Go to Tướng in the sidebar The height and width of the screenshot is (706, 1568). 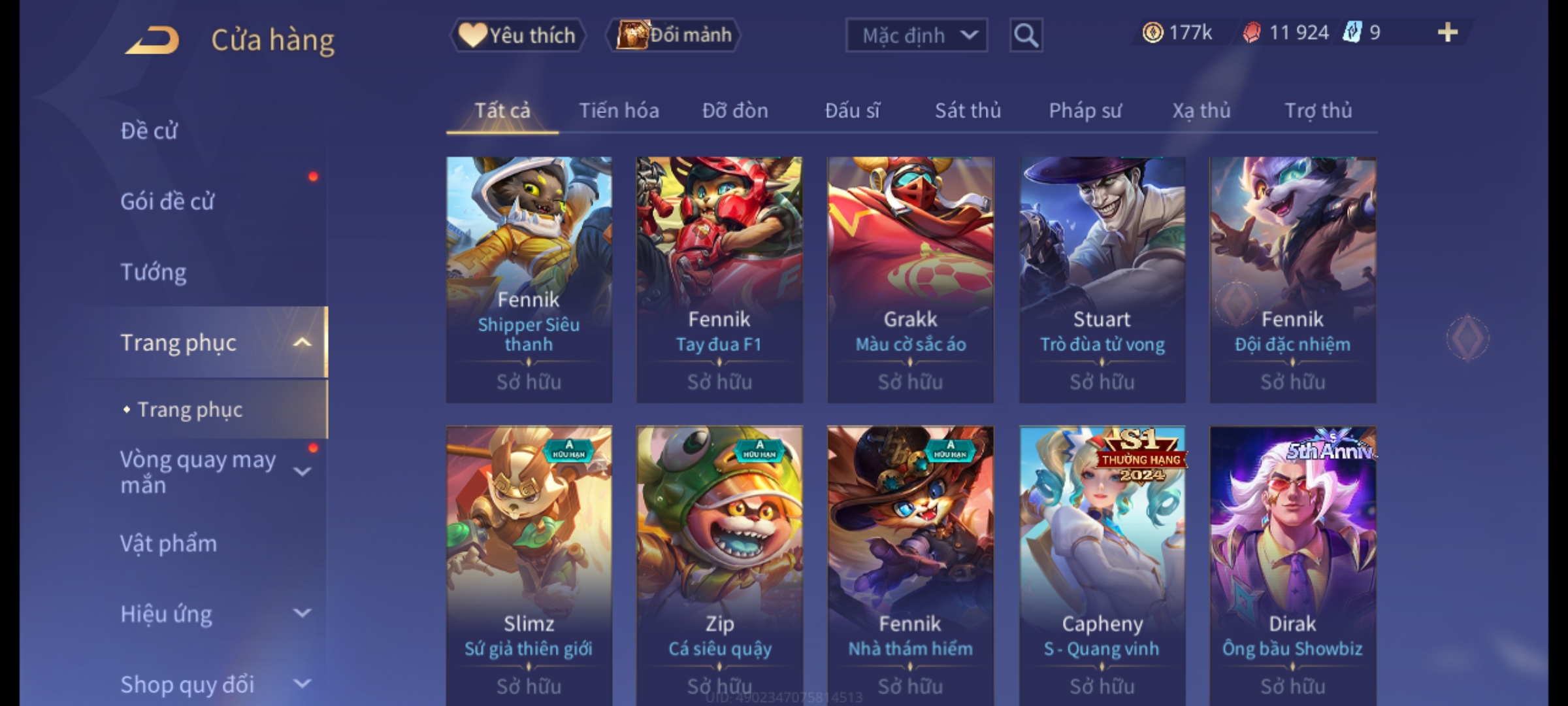pos(154,272)
